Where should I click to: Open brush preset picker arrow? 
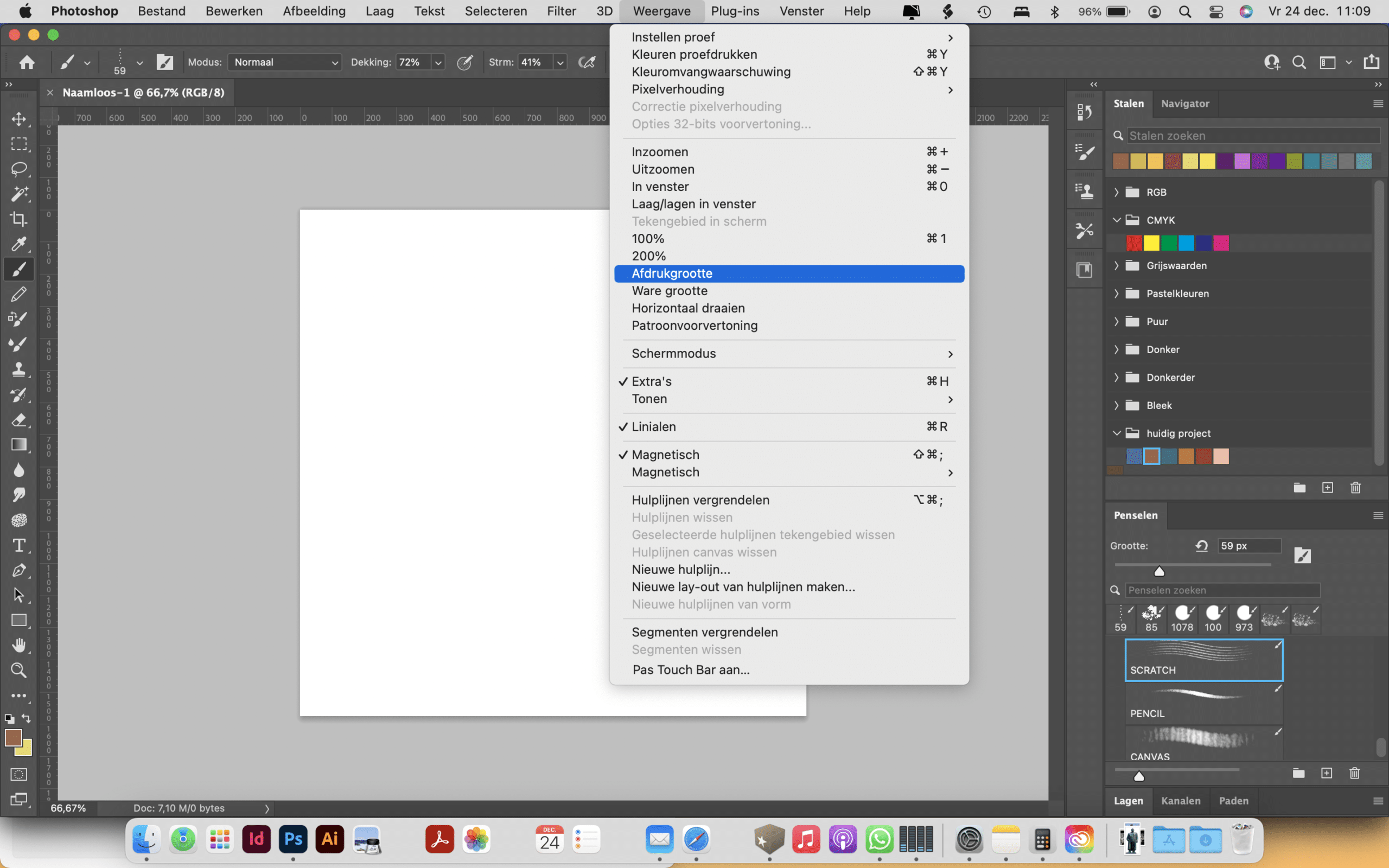(x=139, y=62)
